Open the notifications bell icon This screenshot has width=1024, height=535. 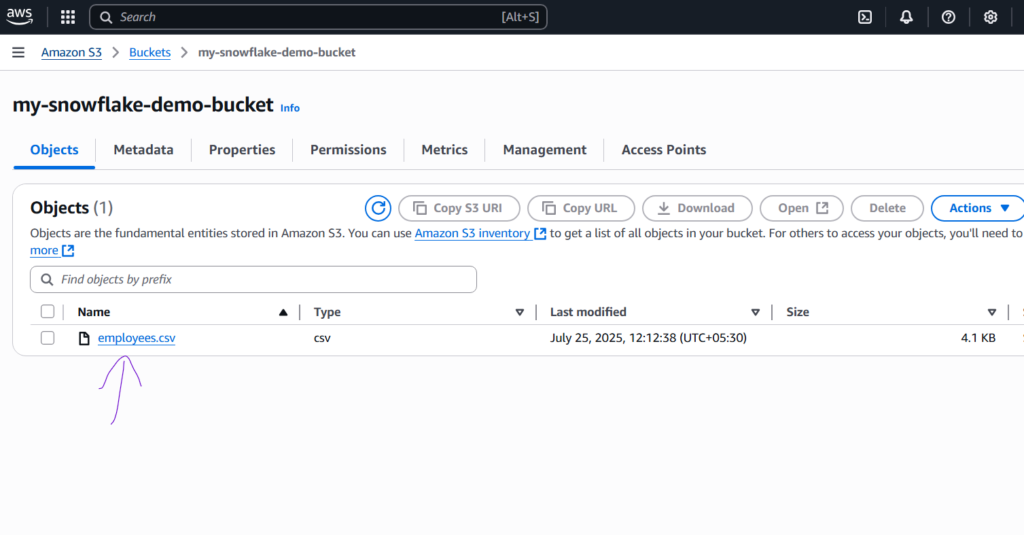point(906,17)
